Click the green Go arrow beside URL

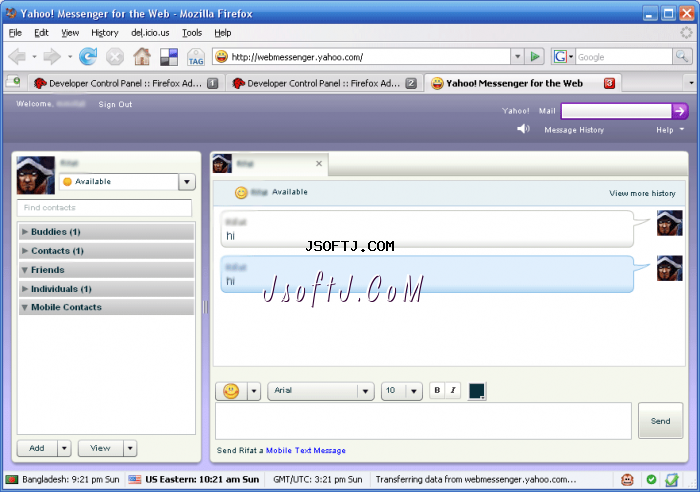click(535, 57)
